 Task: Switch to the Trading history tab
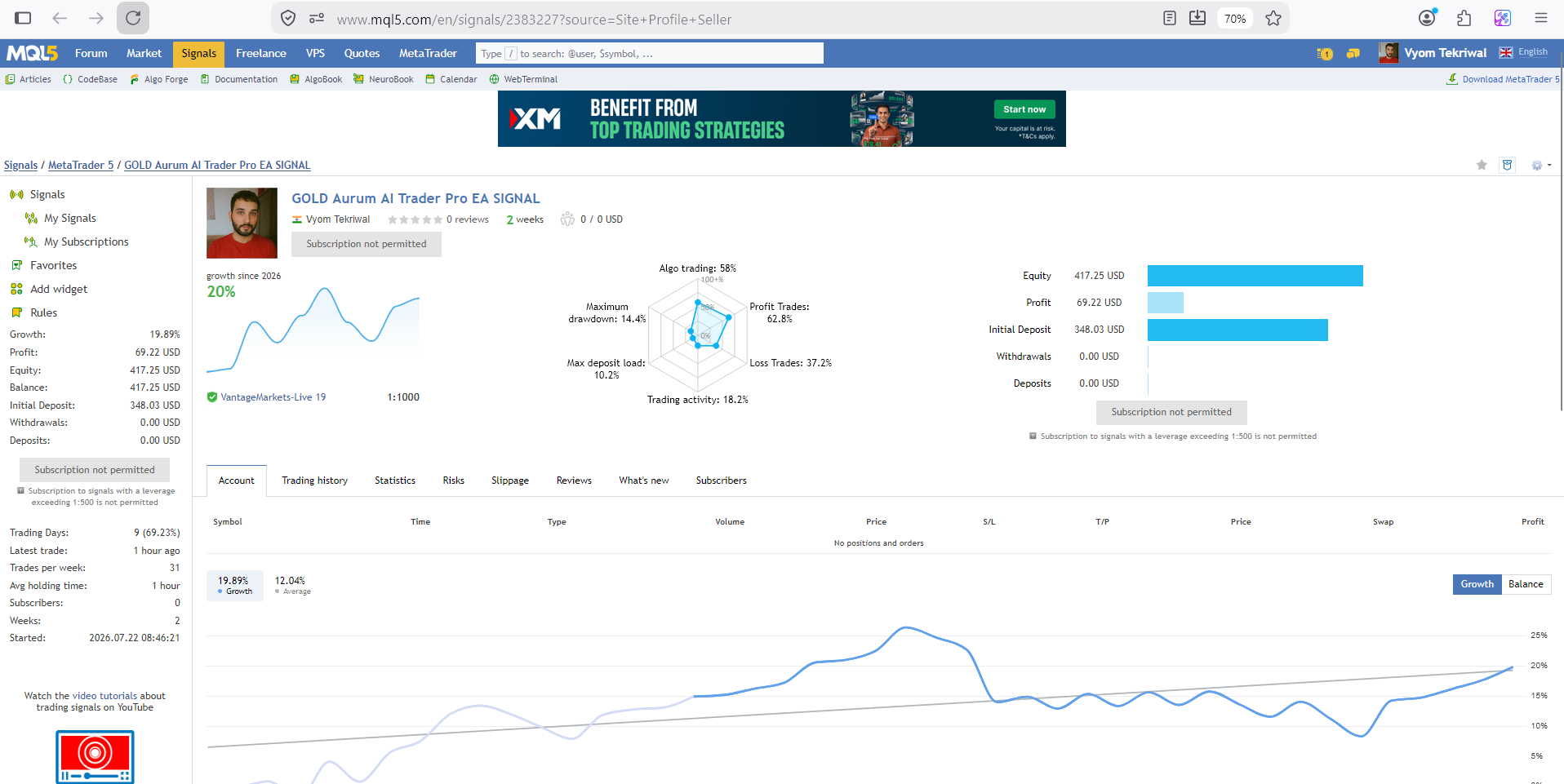(314, 481)
